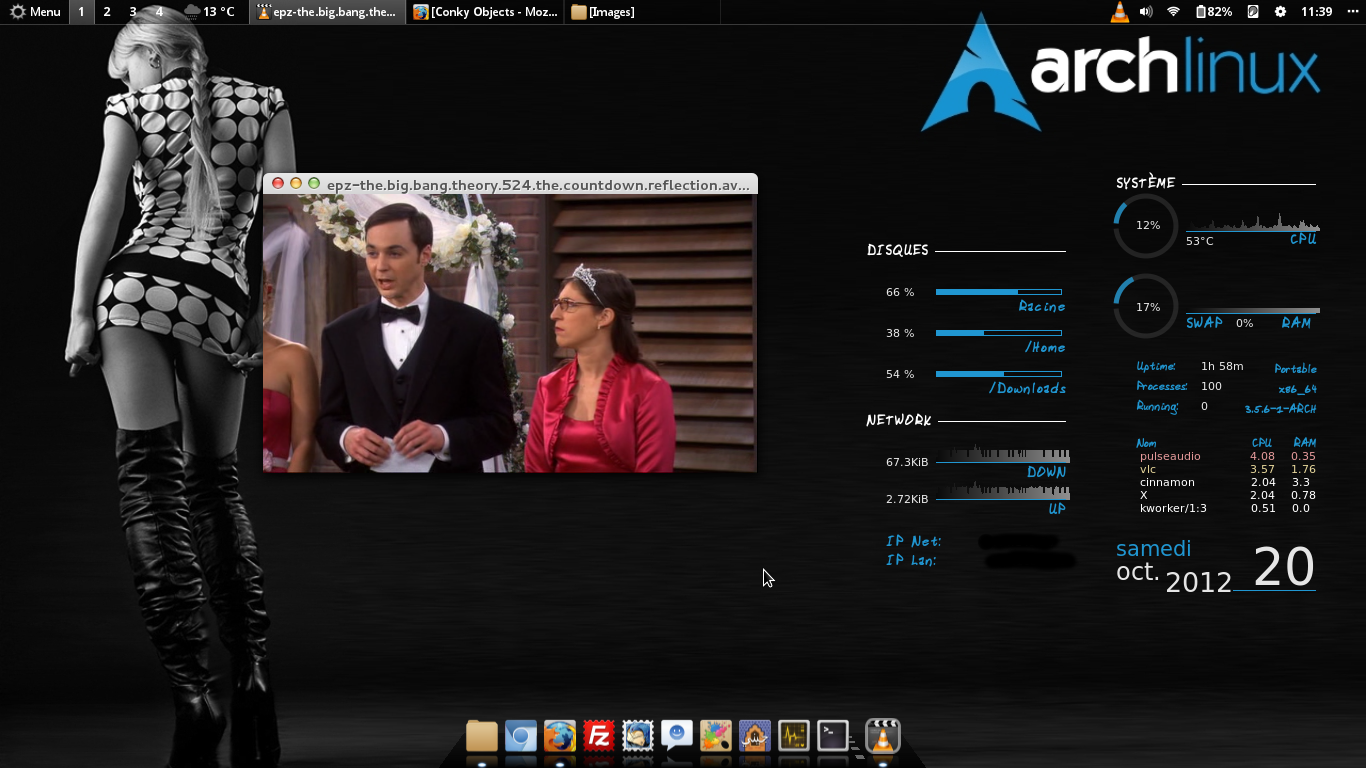Minimize the VLC window with yellow button

pos(296,184)
